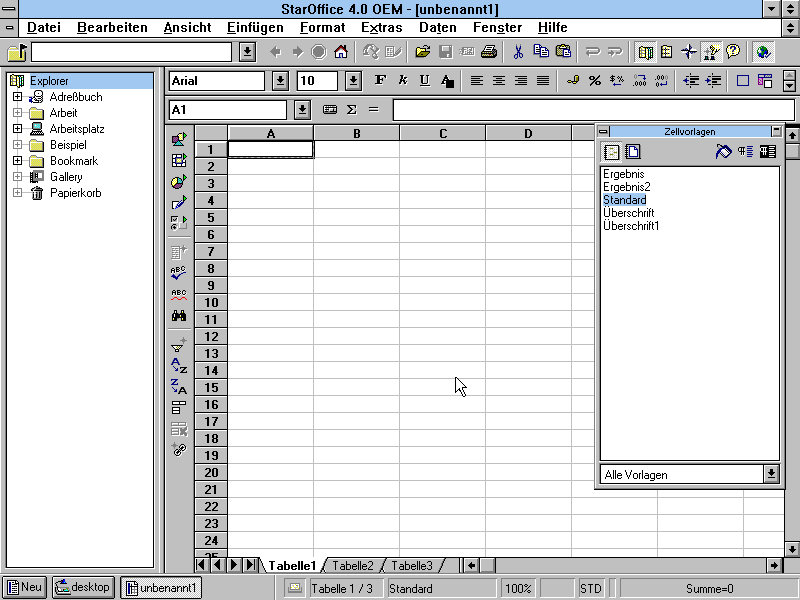This screenshot has height=600, width=800.
Task: Open the Alle Vorlagen dropdown
Action: 771,474
